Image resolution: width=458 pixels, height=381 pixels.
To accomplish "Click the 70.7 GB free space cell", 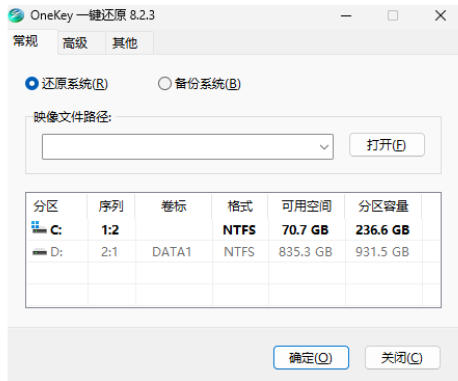I will click(305, 230).
